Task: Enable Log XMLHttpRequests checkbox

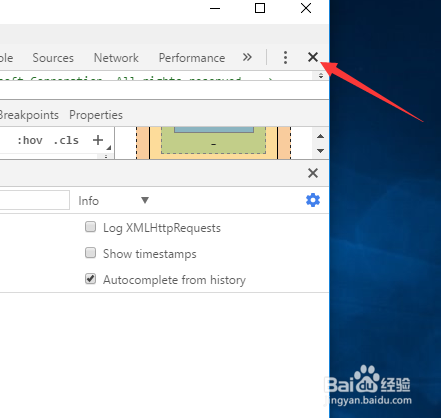Action: point(90,227)
